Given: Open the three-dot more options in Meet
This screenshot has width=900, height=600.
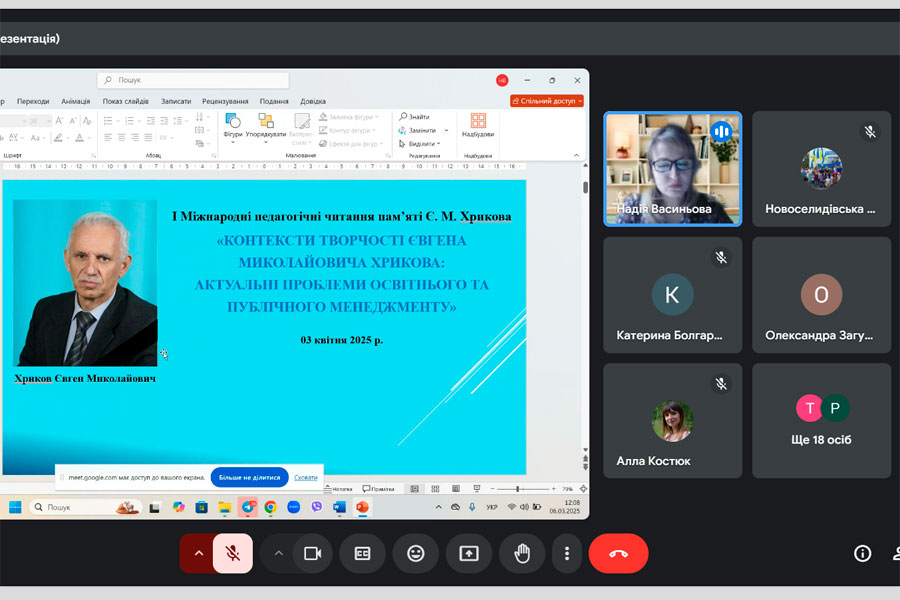Looking at the screenshot, I should point(567,553).
